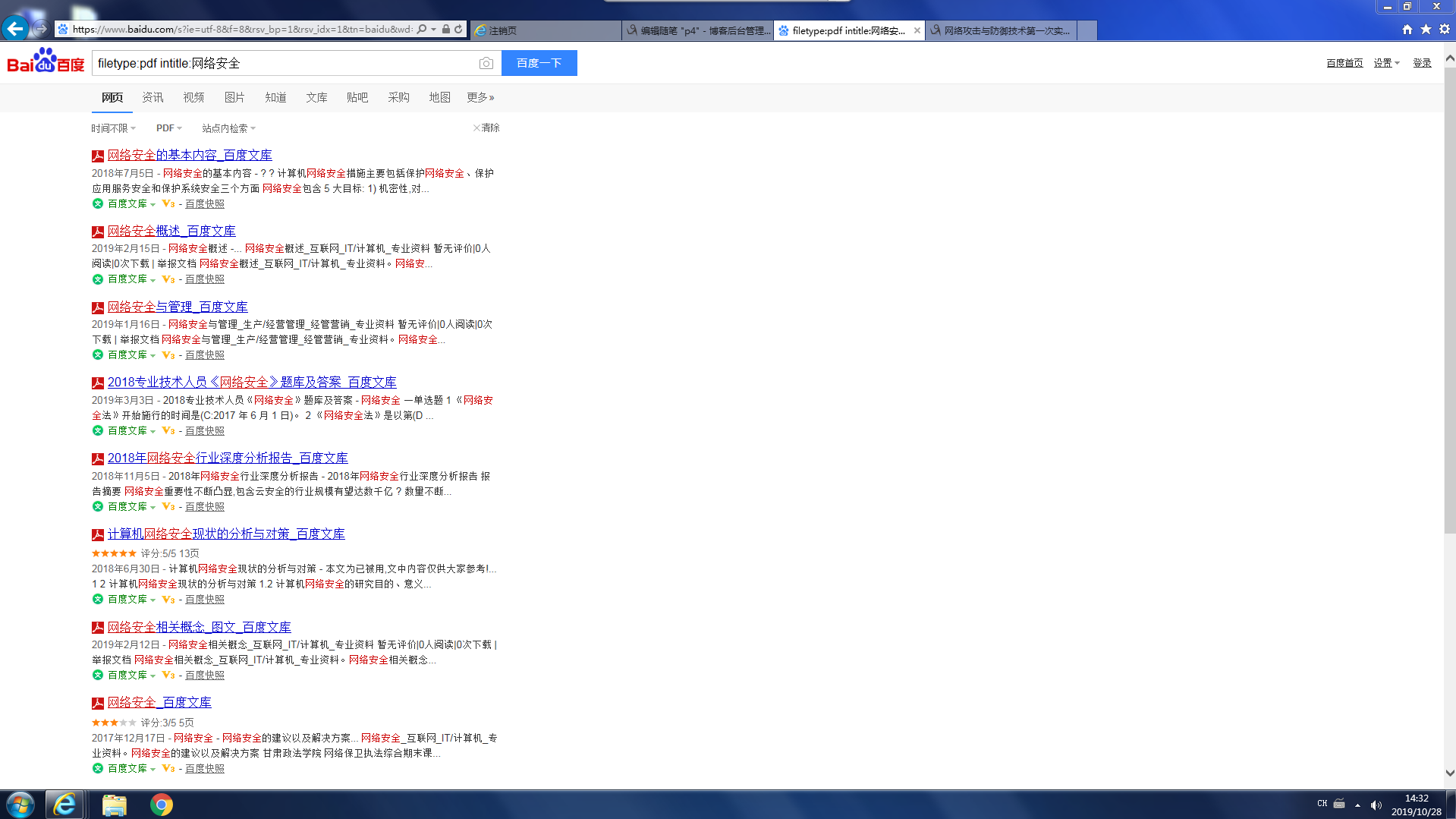The height and width of the screenshot is (819, 1456).
Task: Switch to the 编辑随笔 "p4" browser tab
Action: 698,30
